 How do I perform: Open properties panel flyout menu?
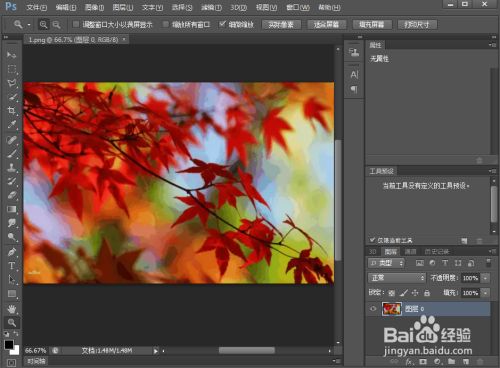tap(492, 45)
